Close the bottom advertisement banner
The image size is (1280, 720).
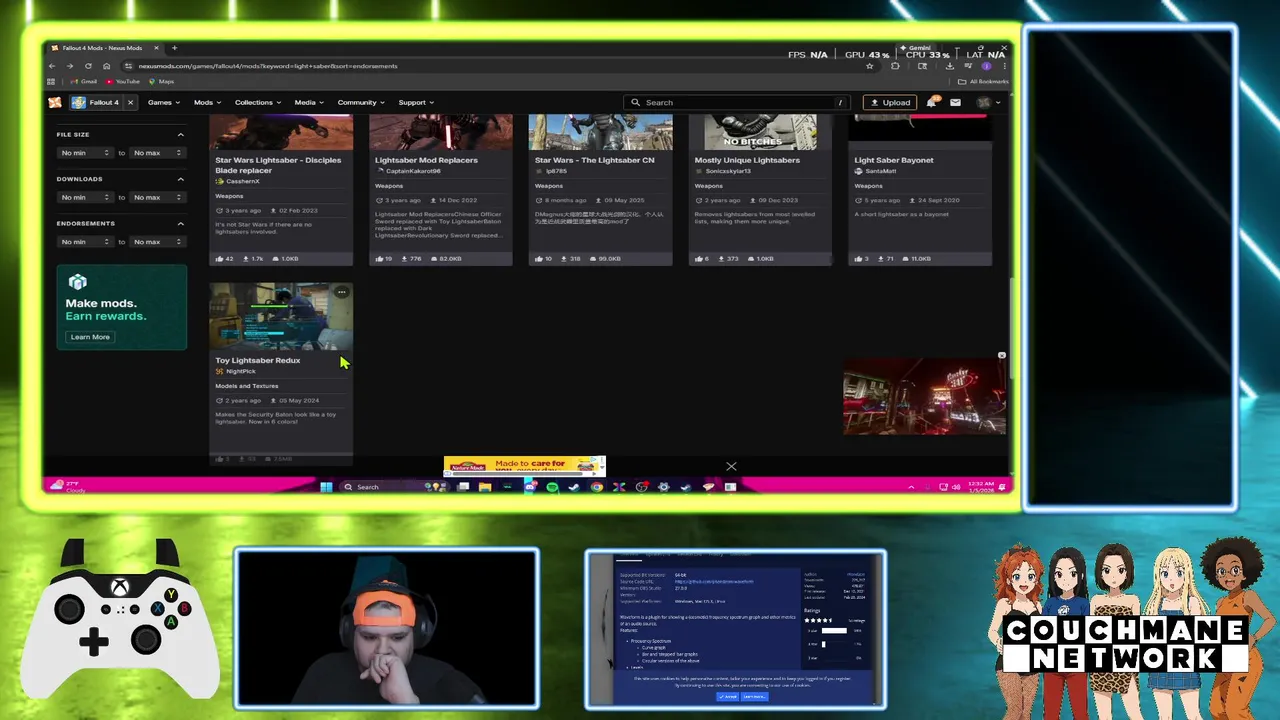point(731,466)
